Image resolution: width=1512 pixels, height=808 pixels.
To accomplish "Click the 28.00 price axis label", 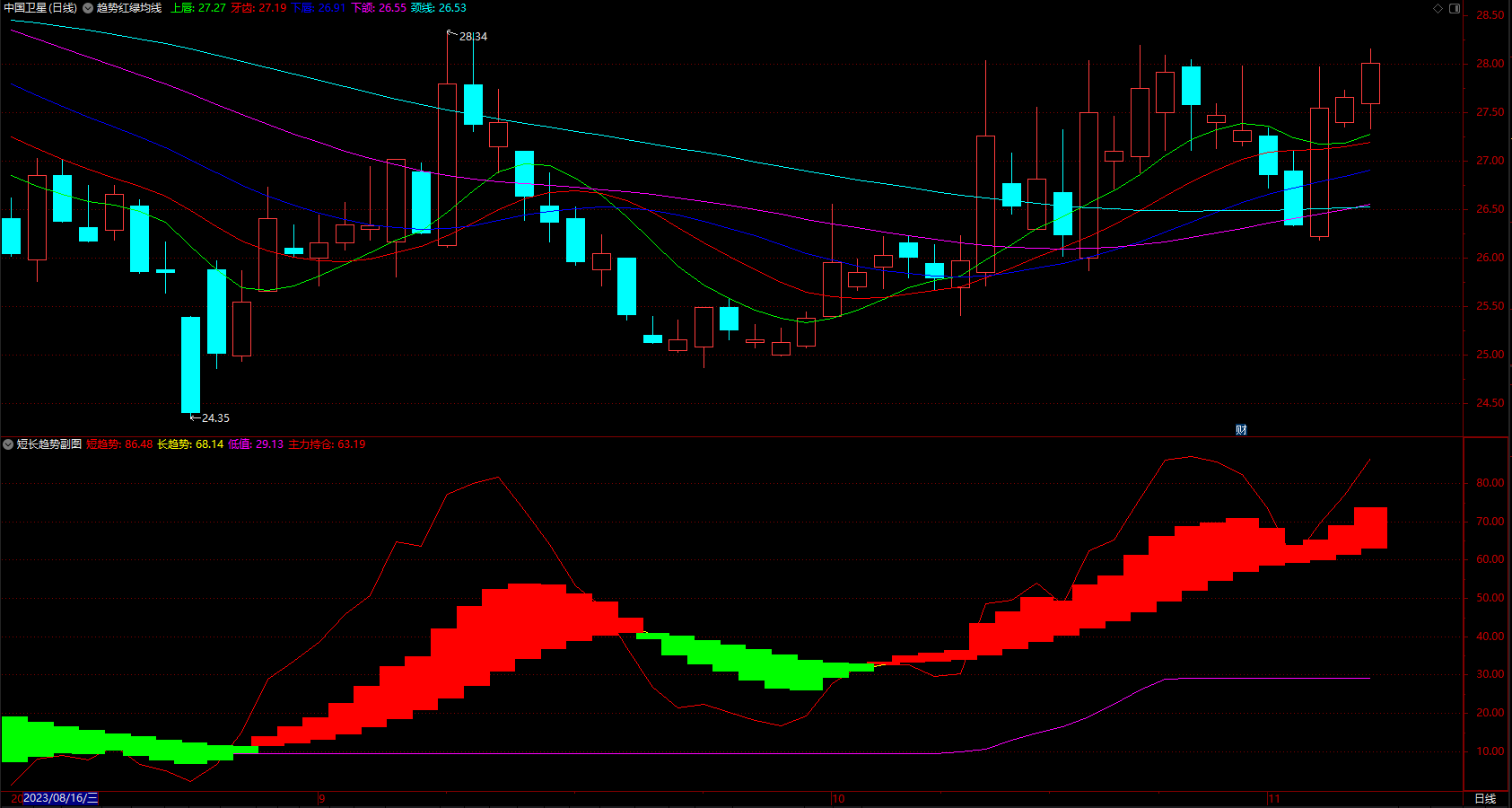I will pyautogui.click(x=1490, y=64).
